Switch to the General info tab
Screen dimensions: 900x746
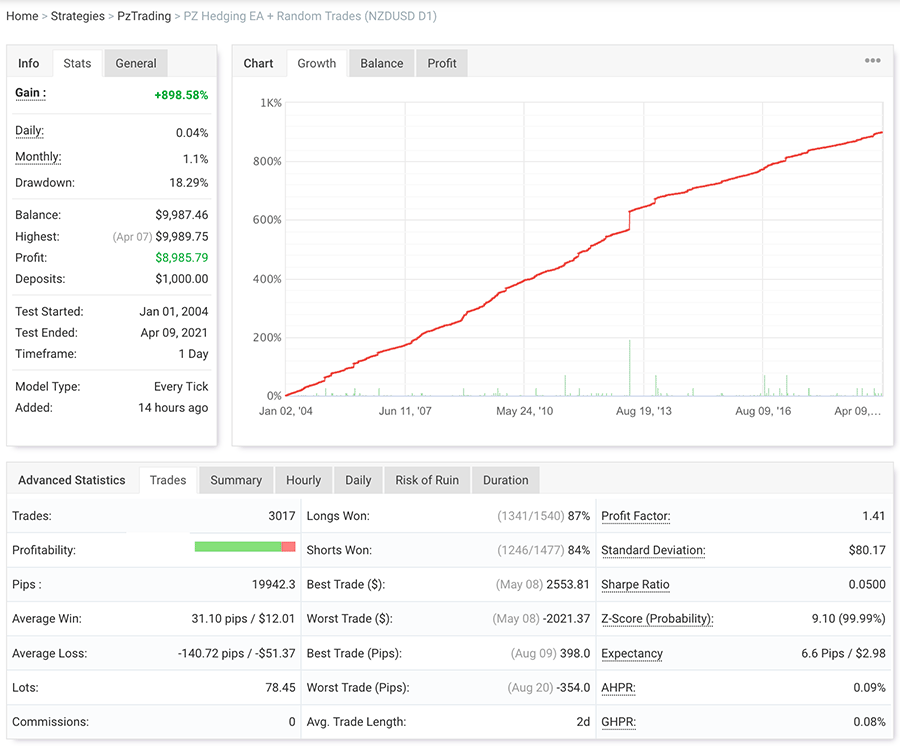click(135, 63)
